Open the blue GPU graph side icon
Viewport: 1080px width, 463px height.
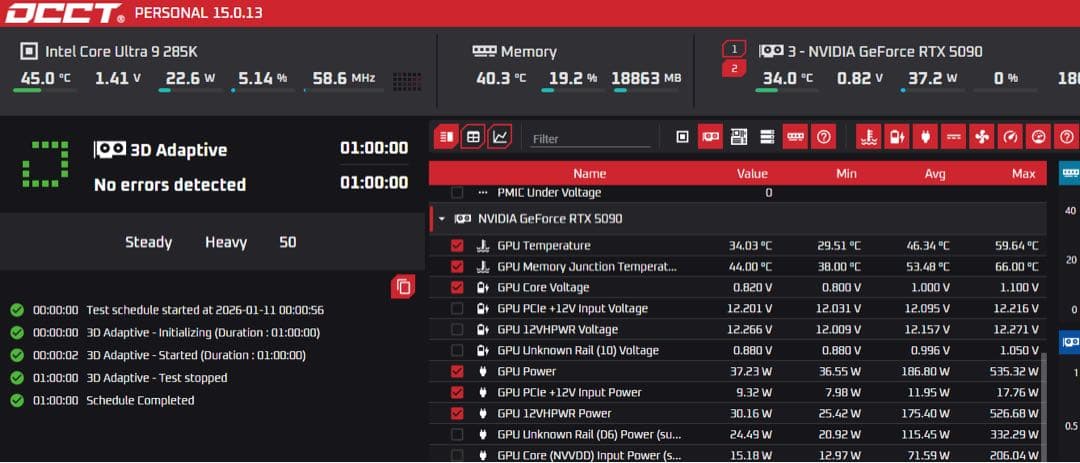[x=1070, y=341]
